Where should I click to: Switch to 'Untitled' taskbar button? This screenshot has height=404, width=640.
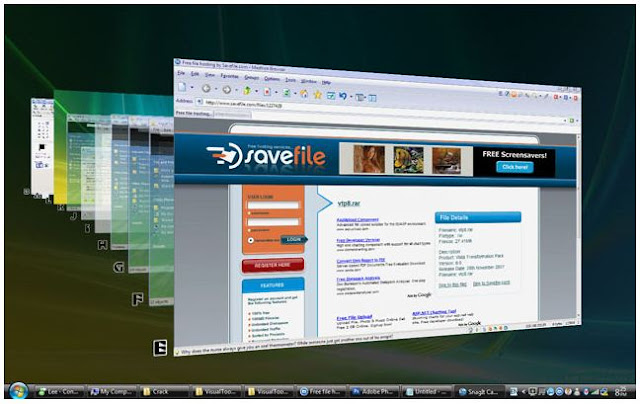click(x=427, y=392)
